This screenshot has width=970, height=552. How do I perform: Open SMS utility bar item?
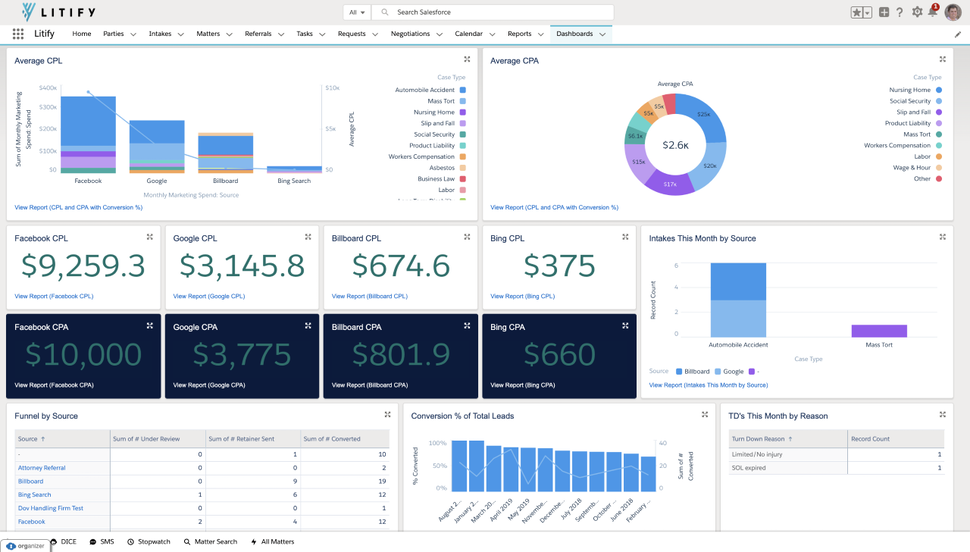pos(102,541)
